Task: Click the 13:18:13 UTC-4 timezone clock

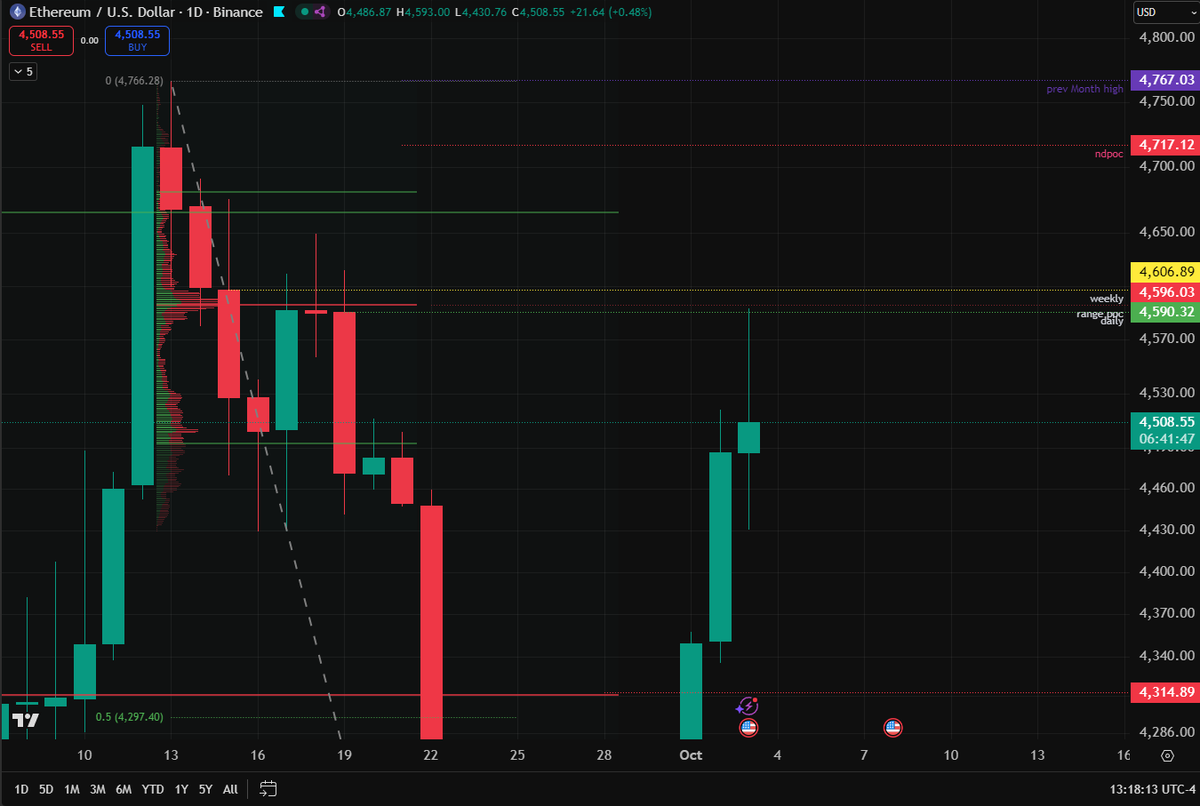Action: coord(1152,789)
